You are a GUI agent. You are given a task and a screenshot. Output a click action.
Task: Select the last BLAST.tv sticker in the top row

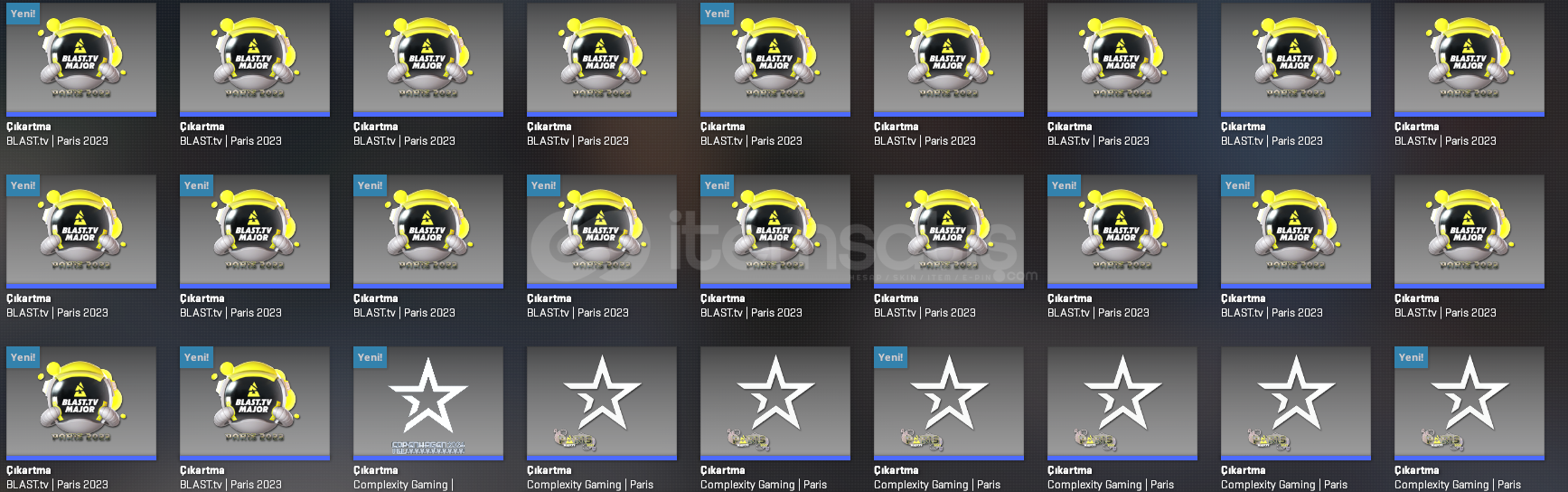point(1469,60)
